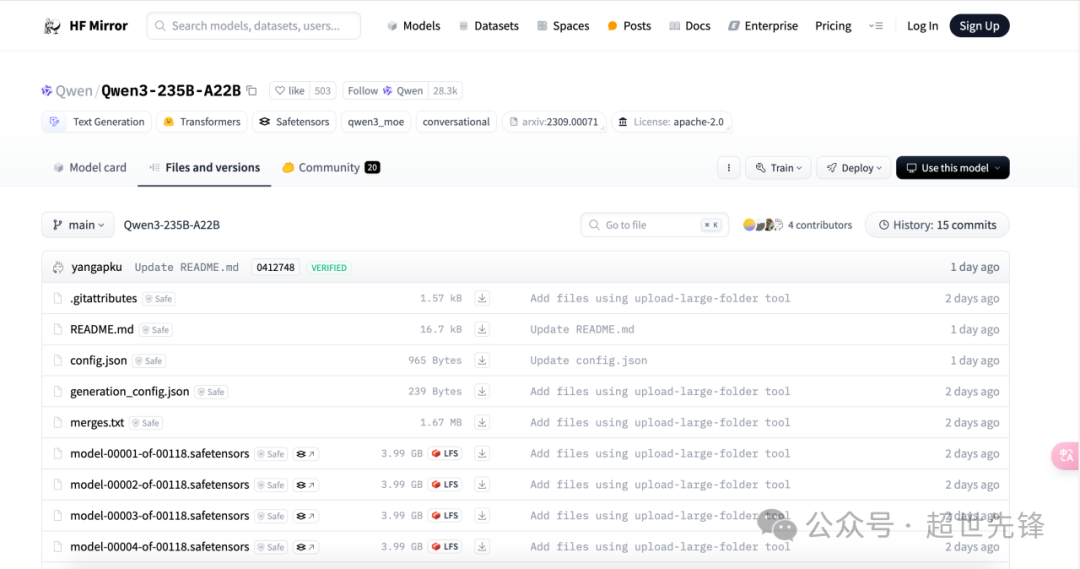
Task: Open the main branch dropdown
Action: 78,225
